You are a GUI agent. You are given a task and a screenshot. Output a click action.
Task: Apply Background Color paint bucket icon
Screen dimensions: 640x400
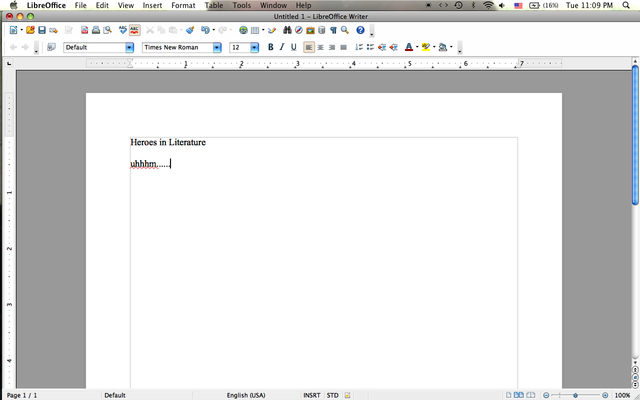point(443,47)
